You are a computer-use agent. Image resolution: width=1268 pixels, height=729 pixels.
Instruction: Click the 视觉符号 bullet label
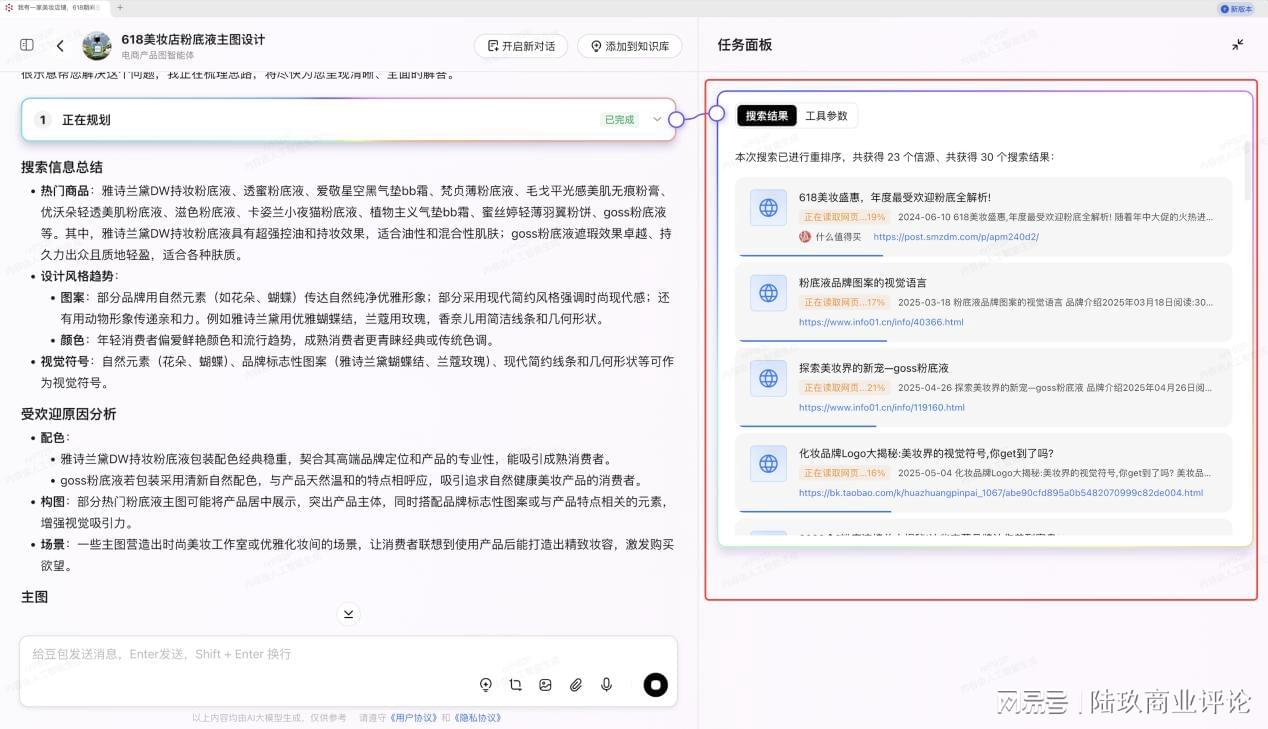pos(65,361)
